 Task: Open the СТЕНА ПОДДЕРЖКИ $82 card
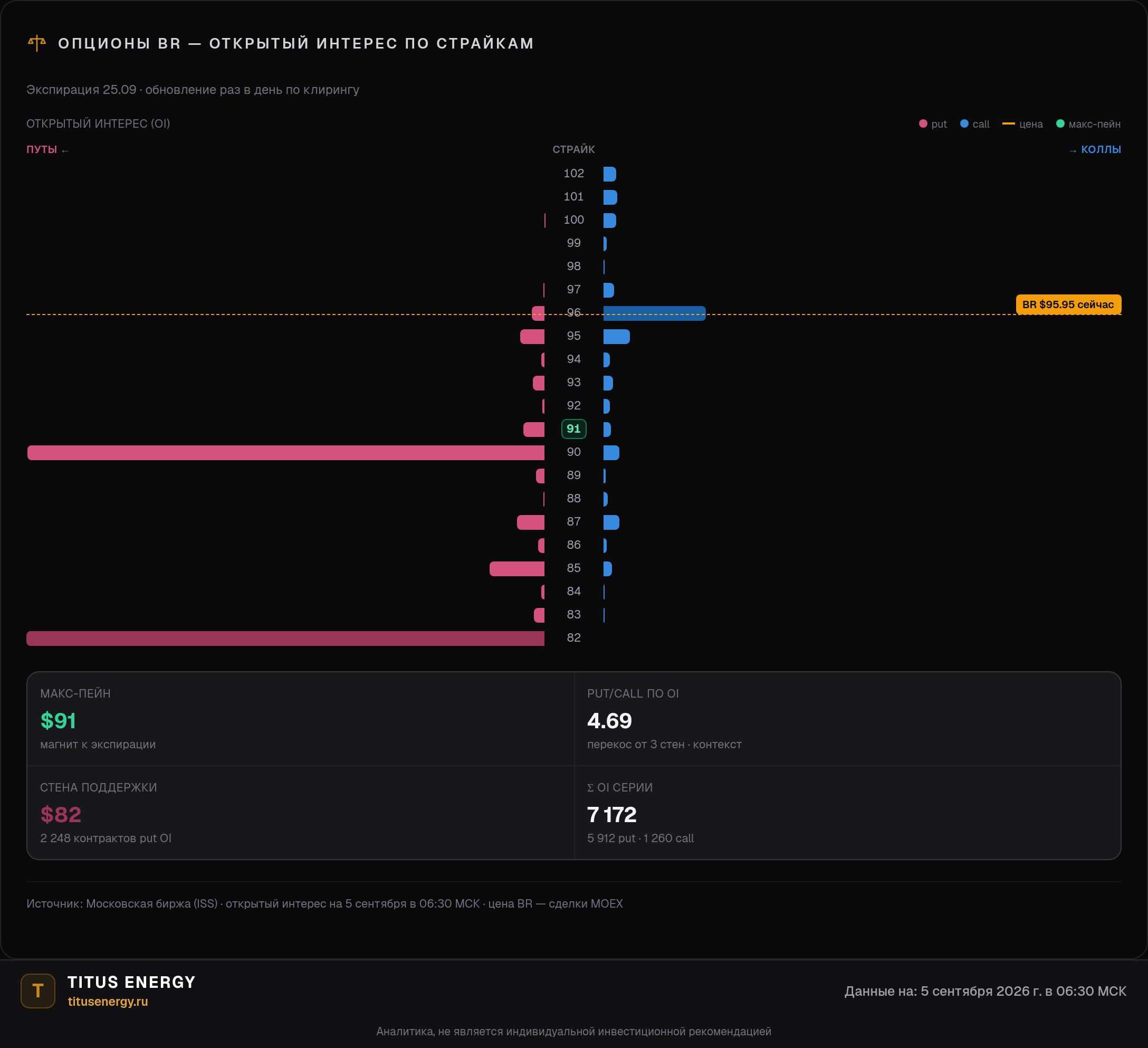[x=301, y=813]
